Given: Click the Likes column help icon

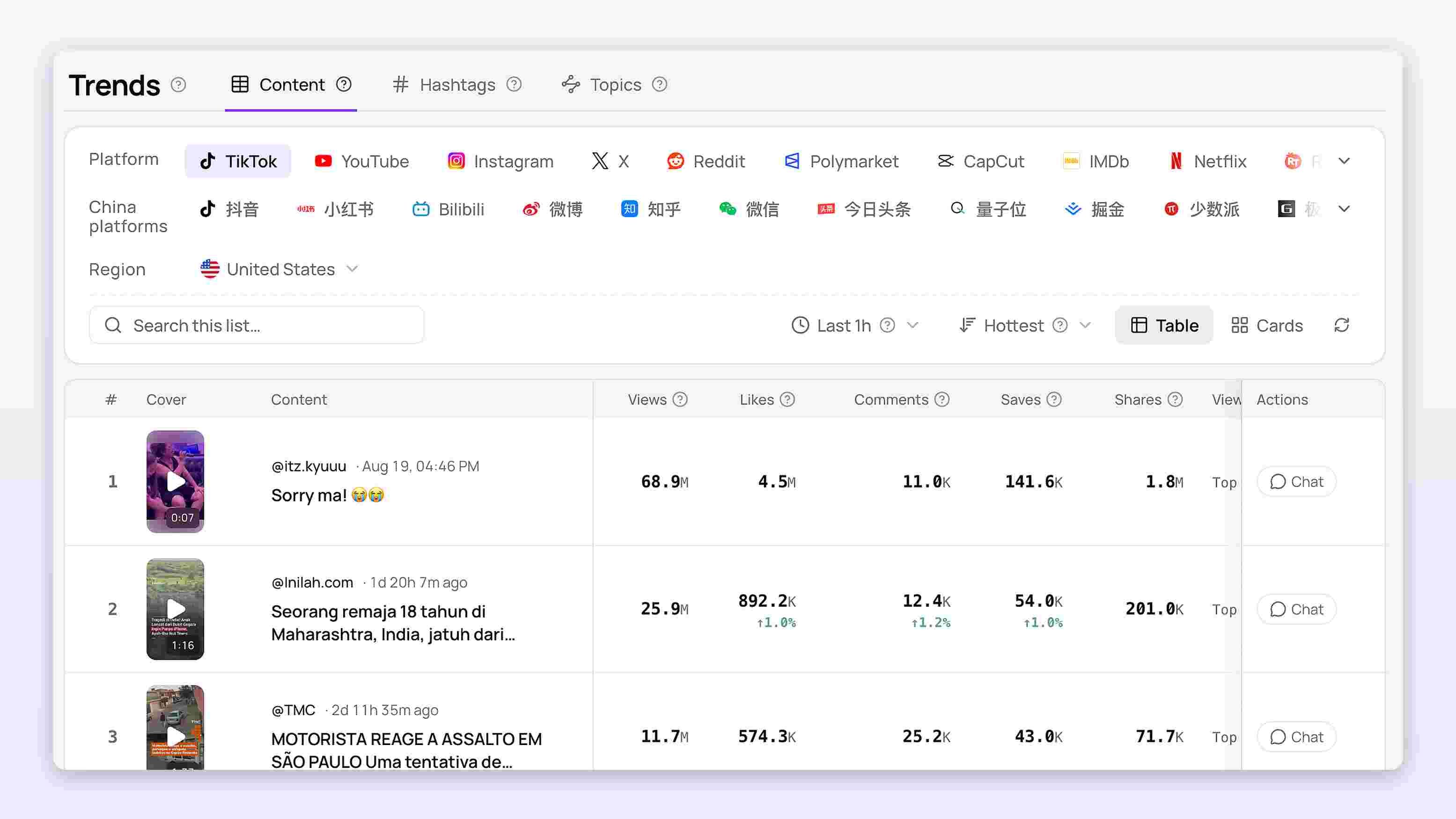Looking at the screenshot, I should [x=787, y=399].
